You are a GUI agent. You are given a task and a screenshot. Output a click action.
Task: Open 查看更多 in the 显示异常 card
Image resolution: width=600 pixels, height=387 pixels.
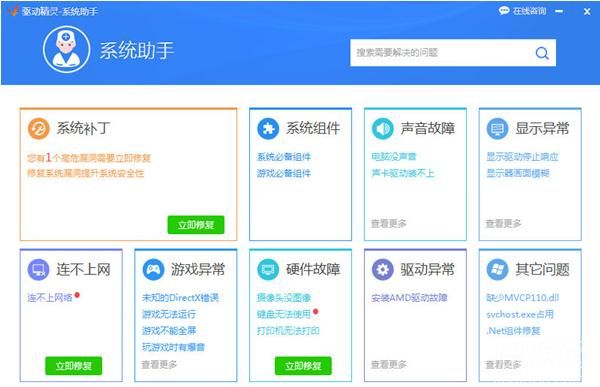click(x=504, y=224)
